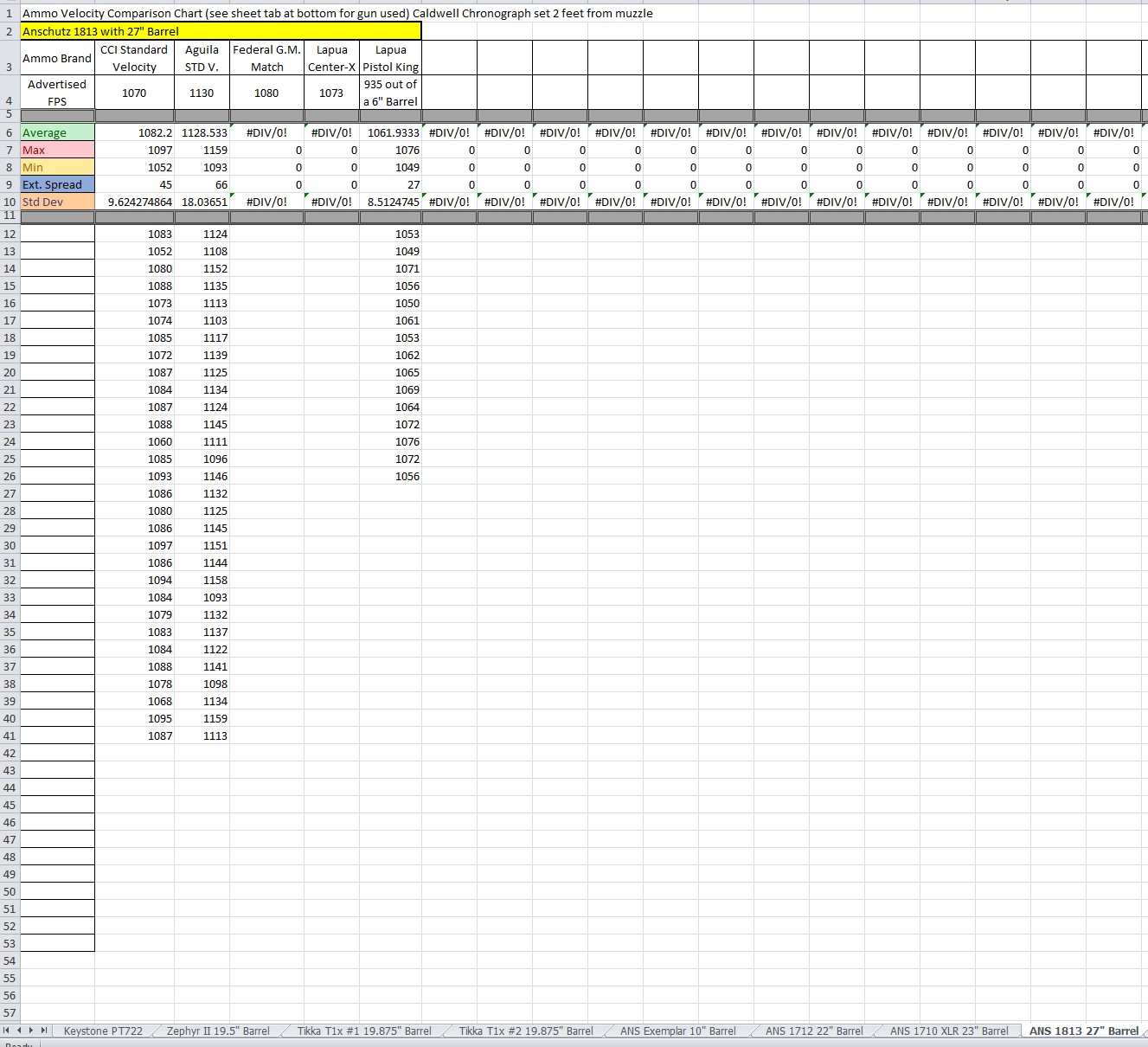Image resolution: width=1148 pixels, height=1047 pixels.
Task: Click the velocity reading 1094
Action: pyautogui.click(x=134, y=580)
